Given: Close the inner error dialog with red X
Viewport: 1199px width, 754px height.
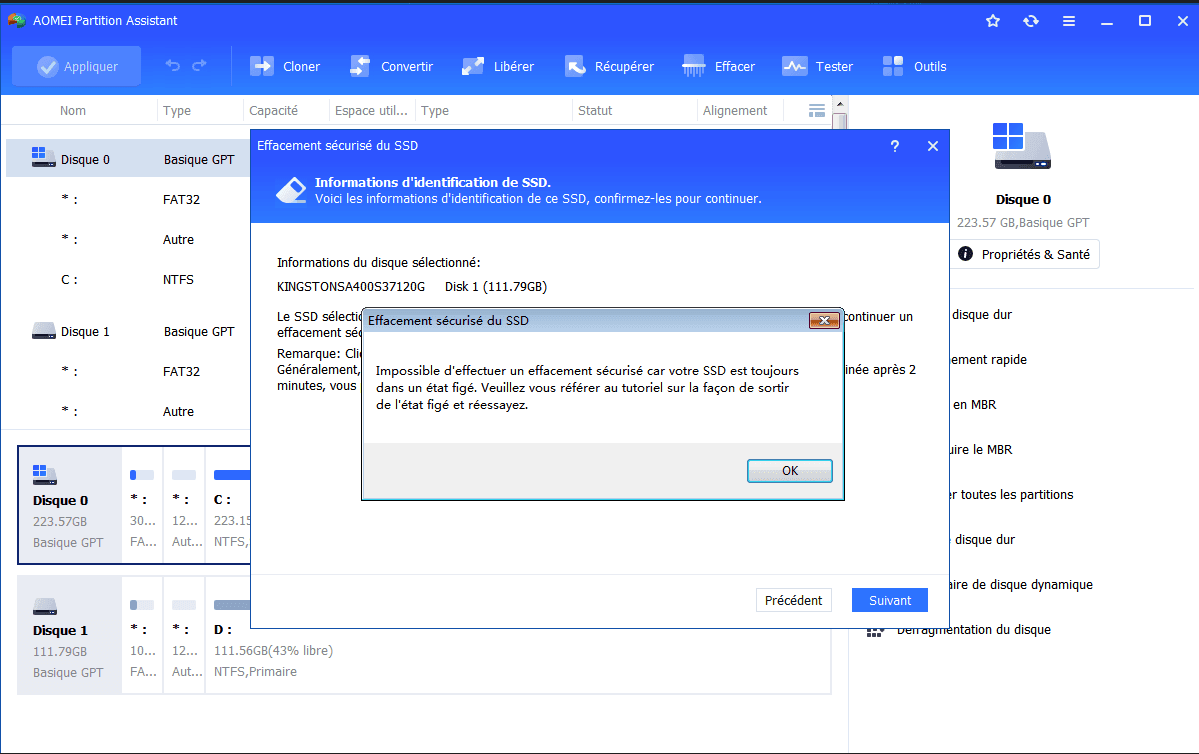Looking at the screenshot, I should click(x=824, y=321).
